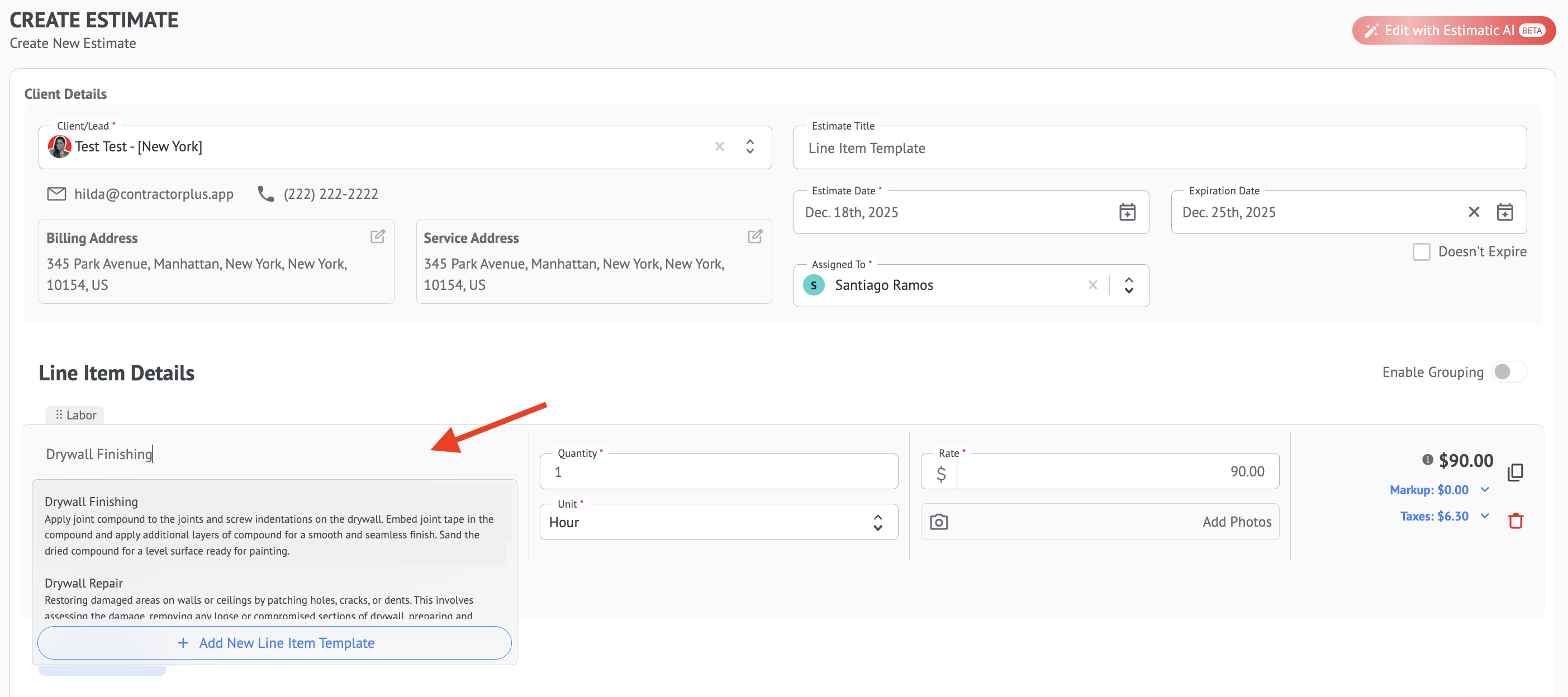Expand the Markup $0.00 chevron
The image size is (1568, 697).
1485,490
